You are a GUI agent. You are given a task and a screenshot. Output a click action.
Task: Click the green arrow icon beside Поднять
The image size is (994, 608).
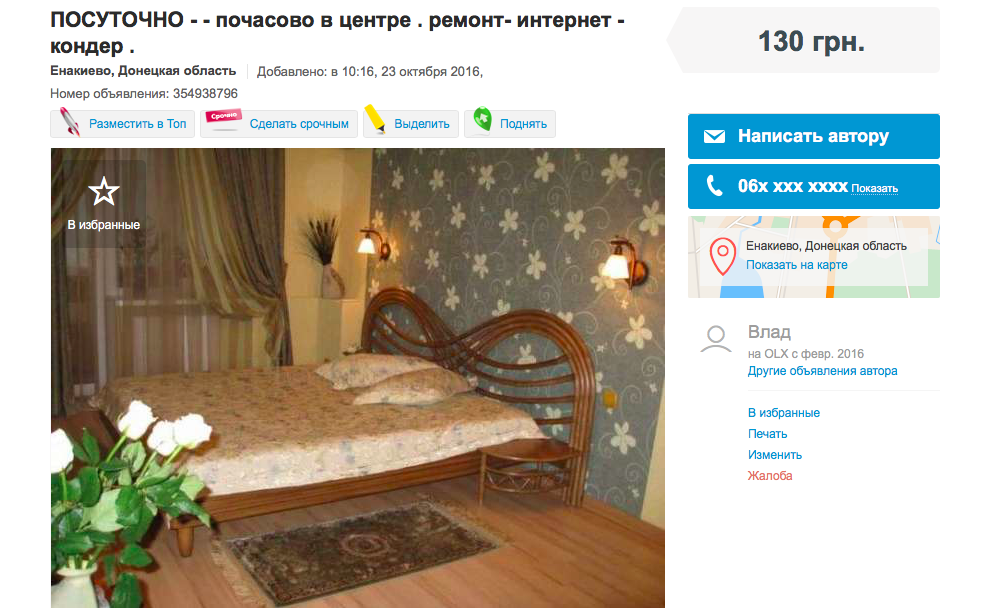tap(483, 119)
